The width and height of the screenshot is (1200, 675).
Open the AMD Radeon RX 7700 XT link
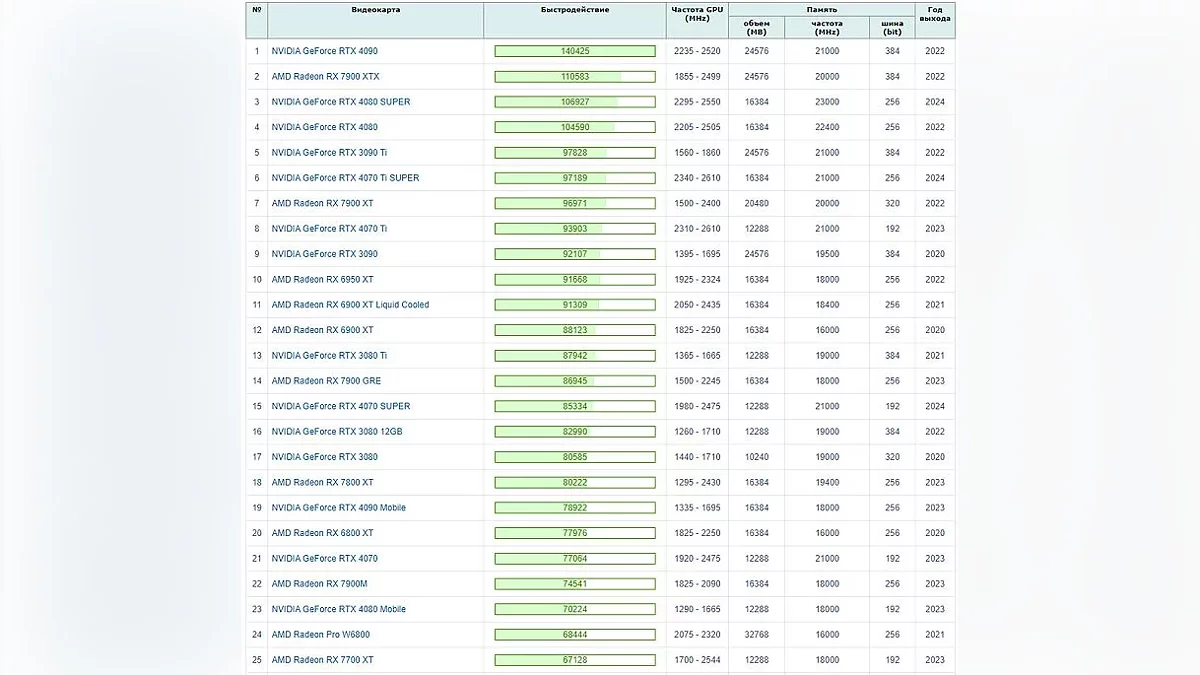tap(322, 660)
